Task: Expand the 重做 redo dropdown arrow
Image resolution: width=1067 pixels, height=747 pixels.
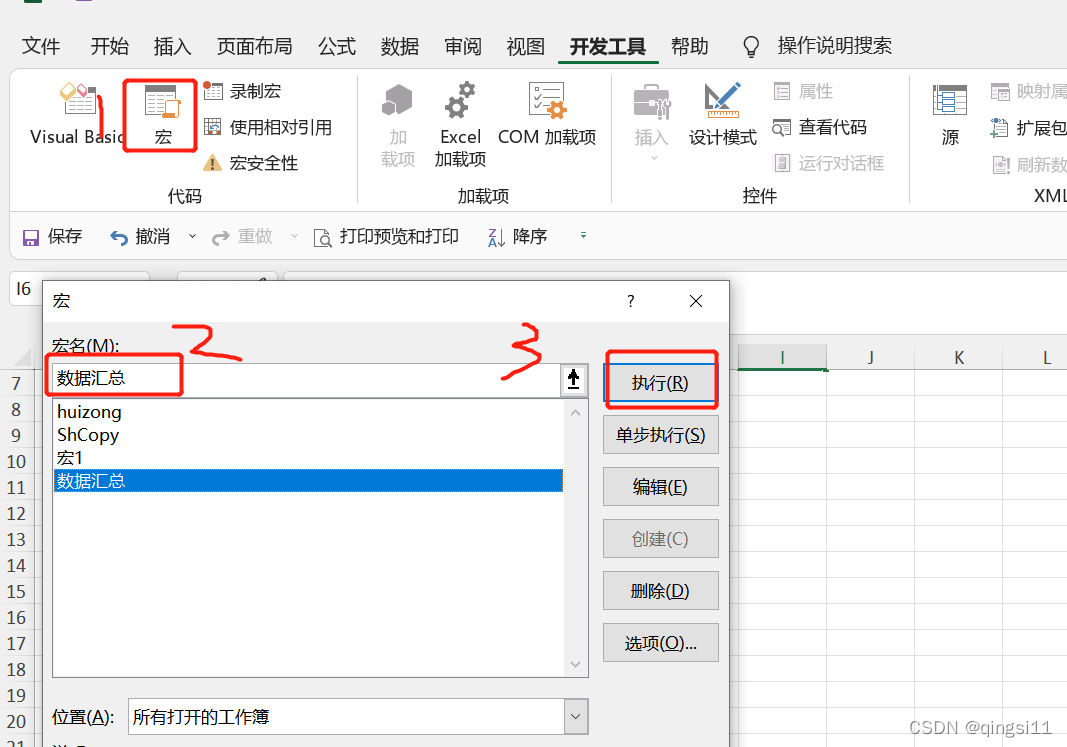Action: point(295,236)
